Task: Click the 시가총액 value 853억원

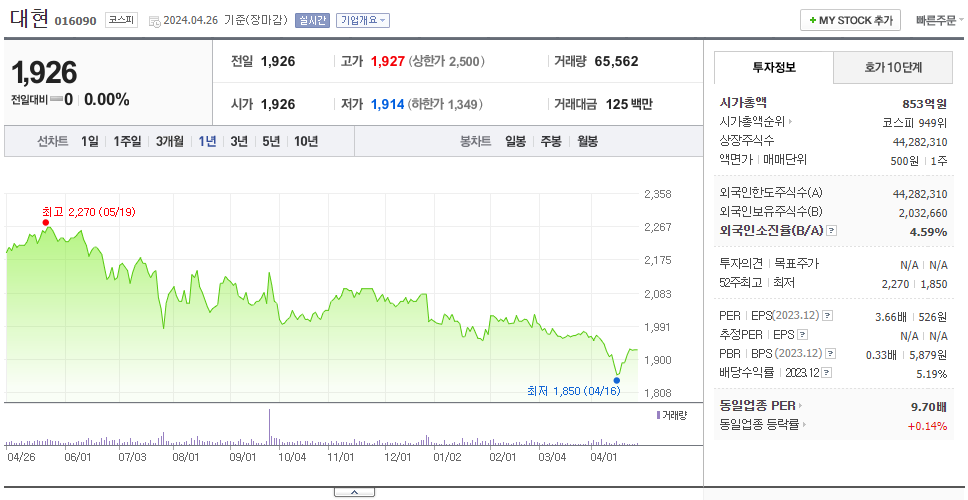Action: [x=925, y=104]
